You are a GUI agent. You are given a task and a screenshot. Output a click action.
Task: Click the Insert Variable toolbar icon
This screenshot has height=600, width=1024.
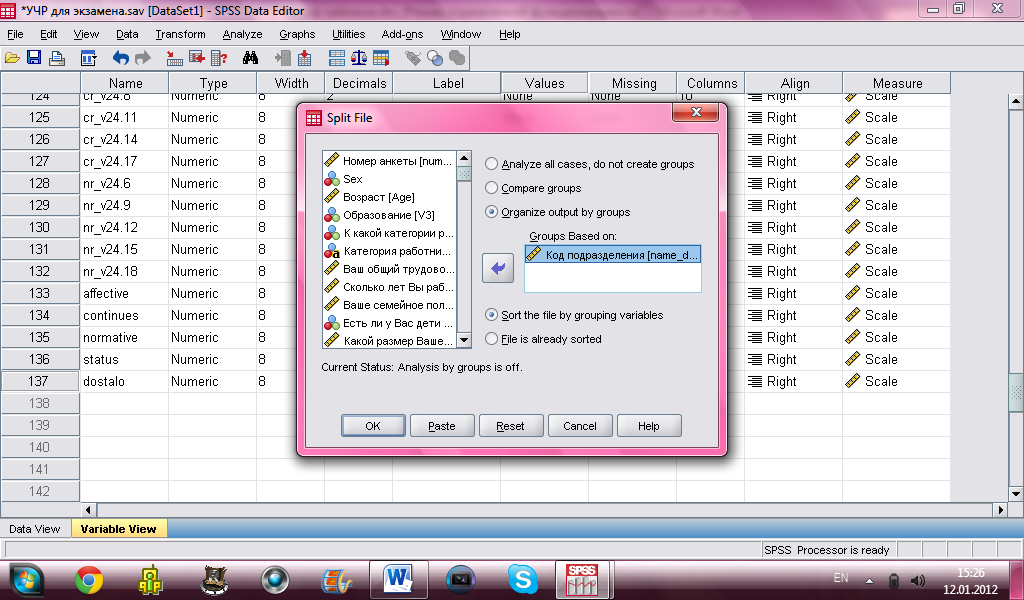pyautogui.click(x=304, y=58)
